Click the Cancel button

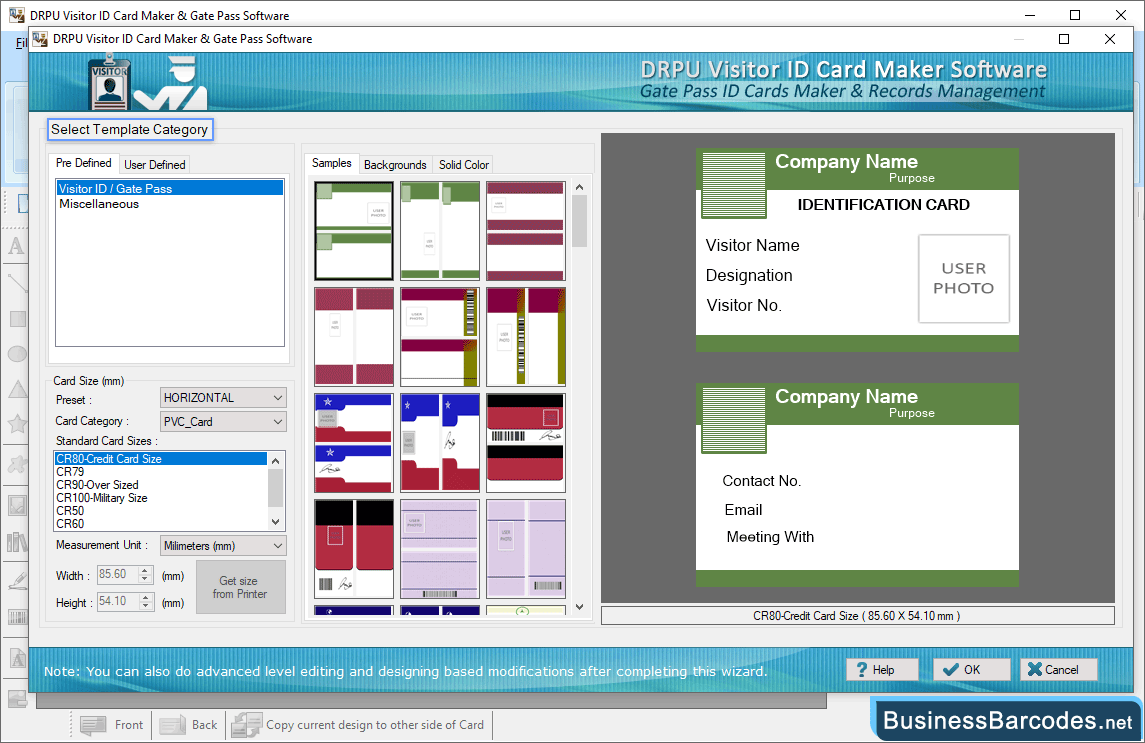pyautogui.click(x=1059, y=669)
